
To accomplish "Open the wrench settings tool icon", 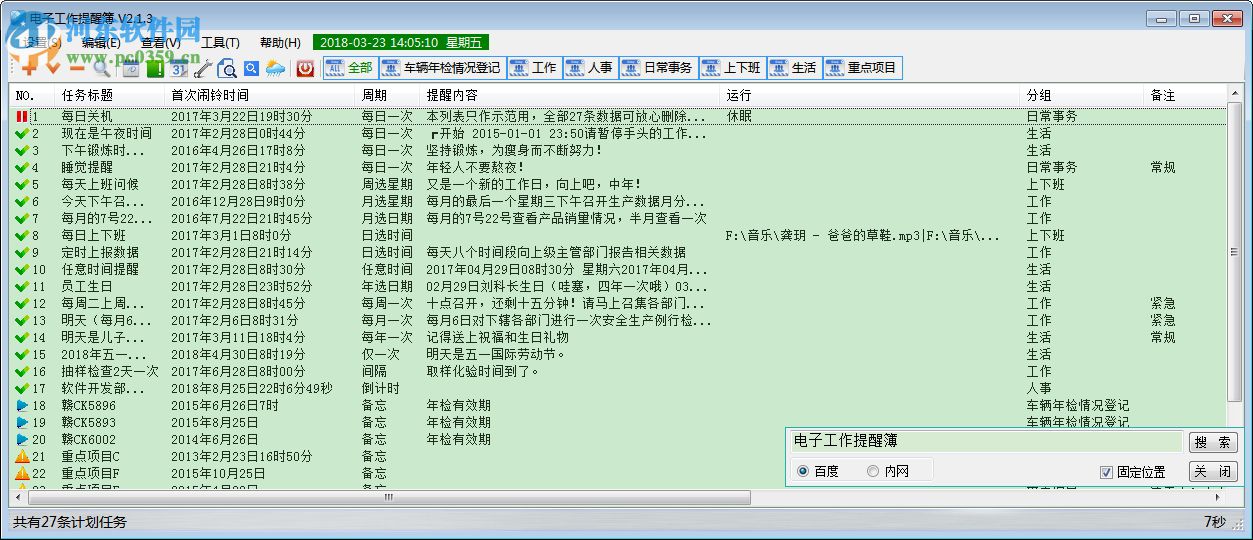I will [x=202, y=69].
